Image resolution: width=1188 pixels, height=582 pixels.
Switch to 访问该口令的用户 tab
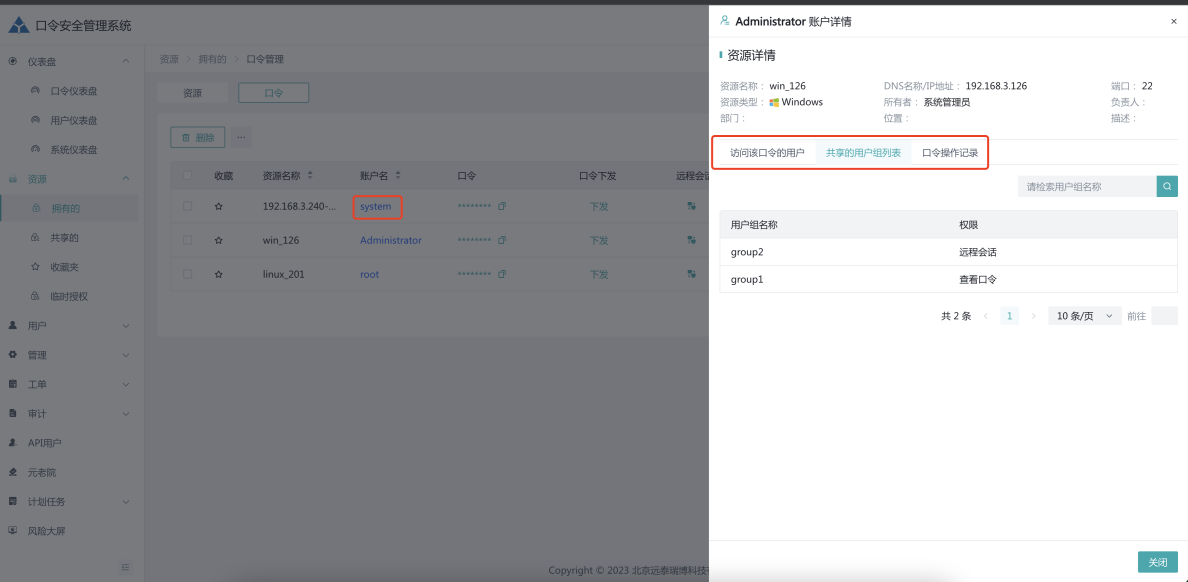click(767, 153)
